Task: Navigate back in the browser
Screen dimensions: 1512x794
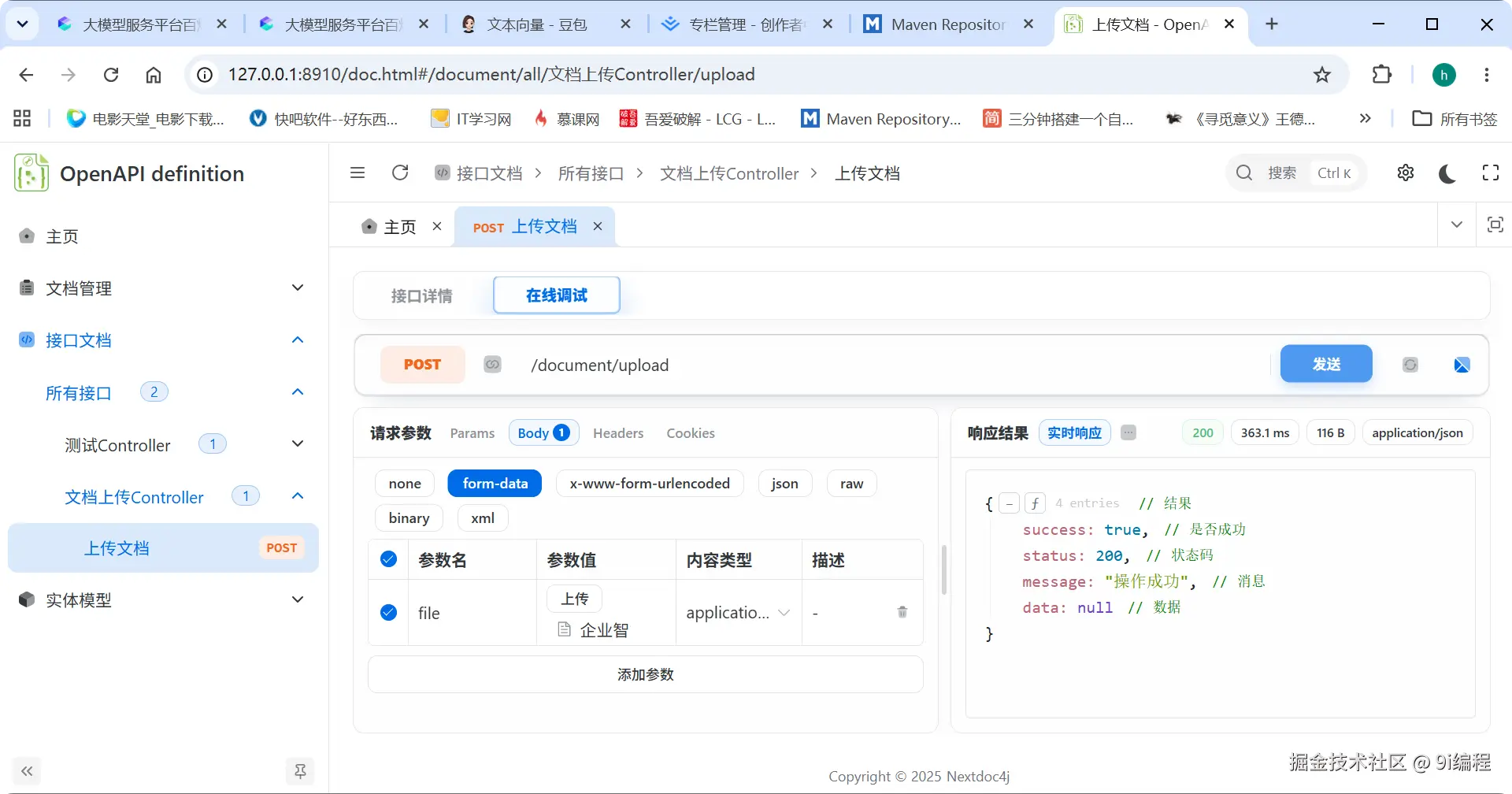Action: pos(26,75)
